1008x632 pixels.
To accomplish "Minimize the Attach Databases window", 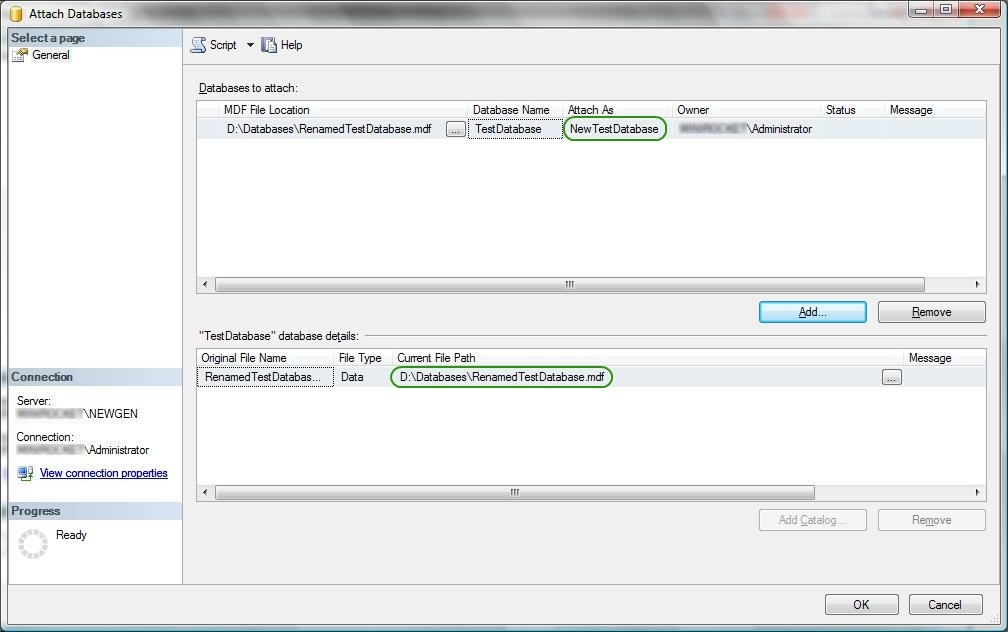I will (x=921, y=10).
